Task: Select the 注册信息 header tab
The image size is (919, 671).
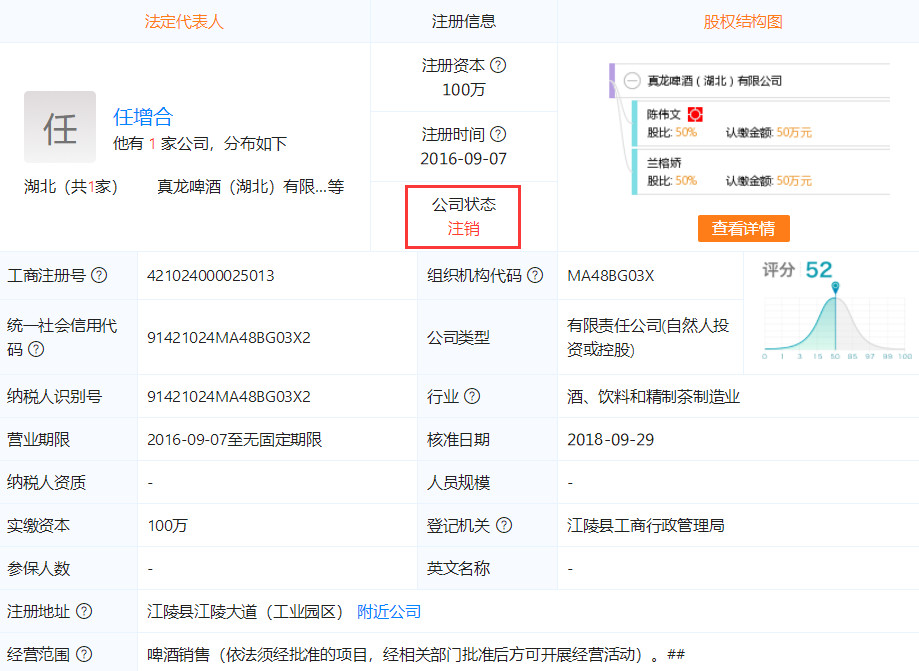Action: tap(464, 22)
